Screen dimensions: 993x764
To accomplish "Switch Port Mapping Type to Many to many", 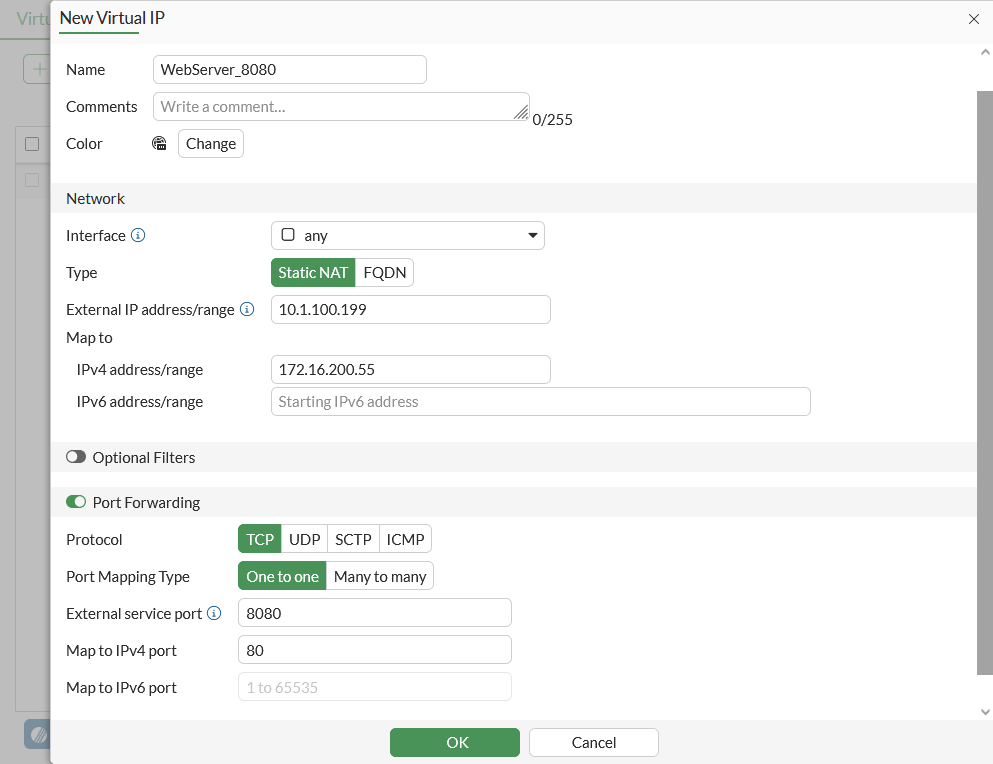I will pos(378,575).
